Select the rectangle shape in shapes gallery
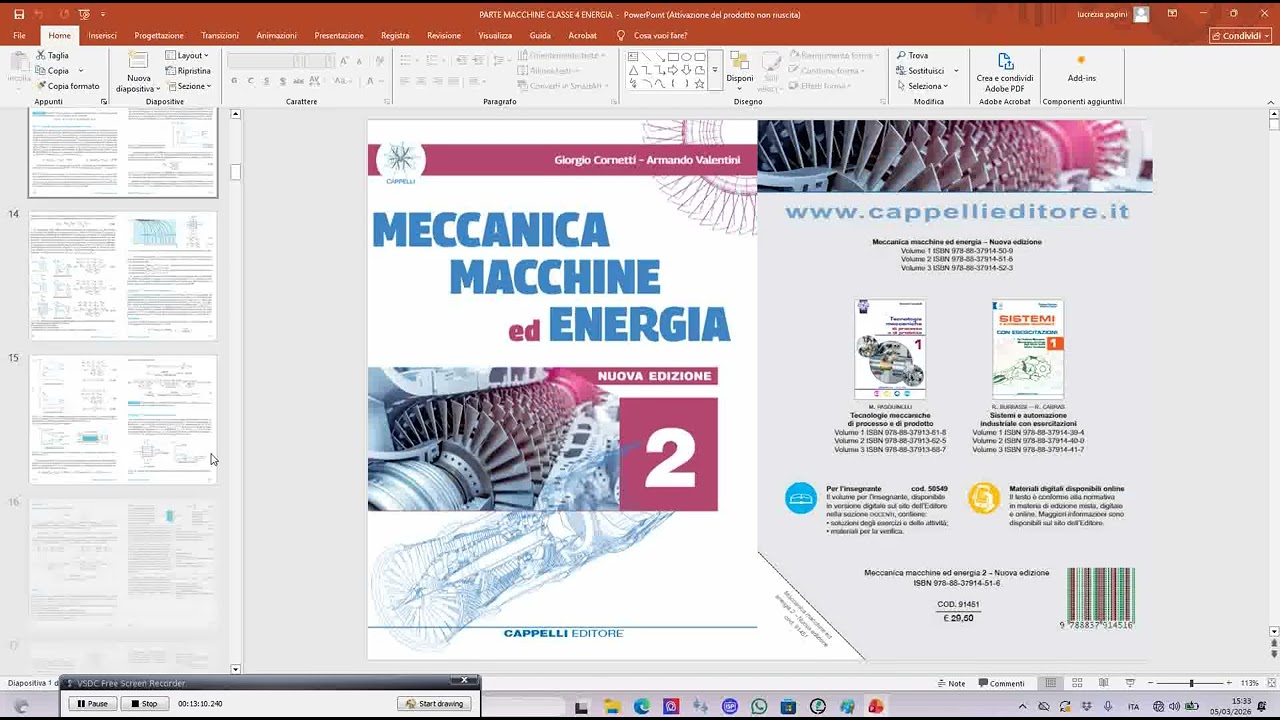The width and height of the screenshot is (1280, 720). click(x=673, y=56)
